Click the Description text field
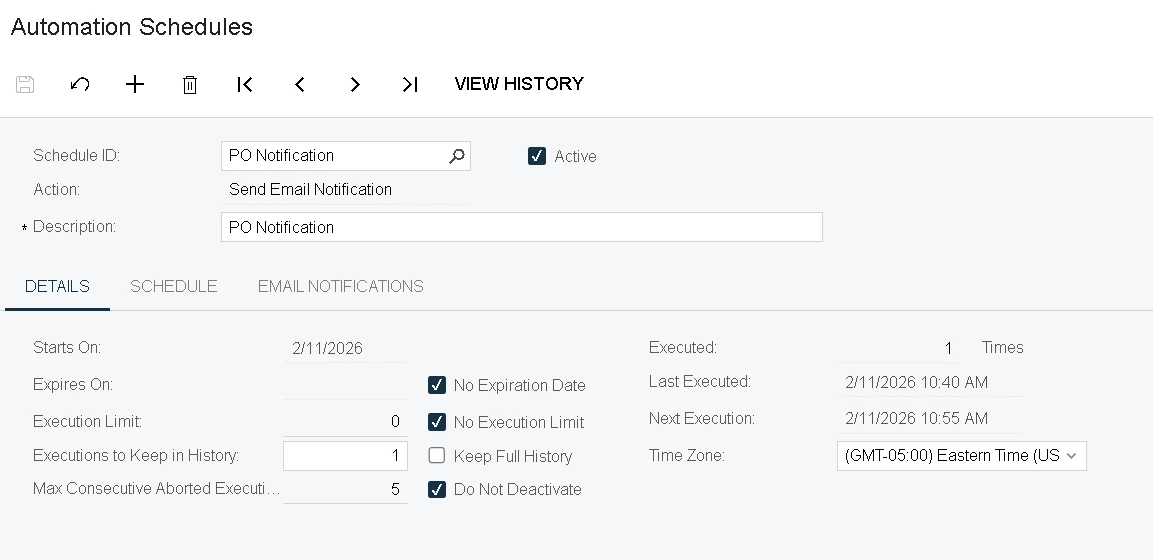 521,227
